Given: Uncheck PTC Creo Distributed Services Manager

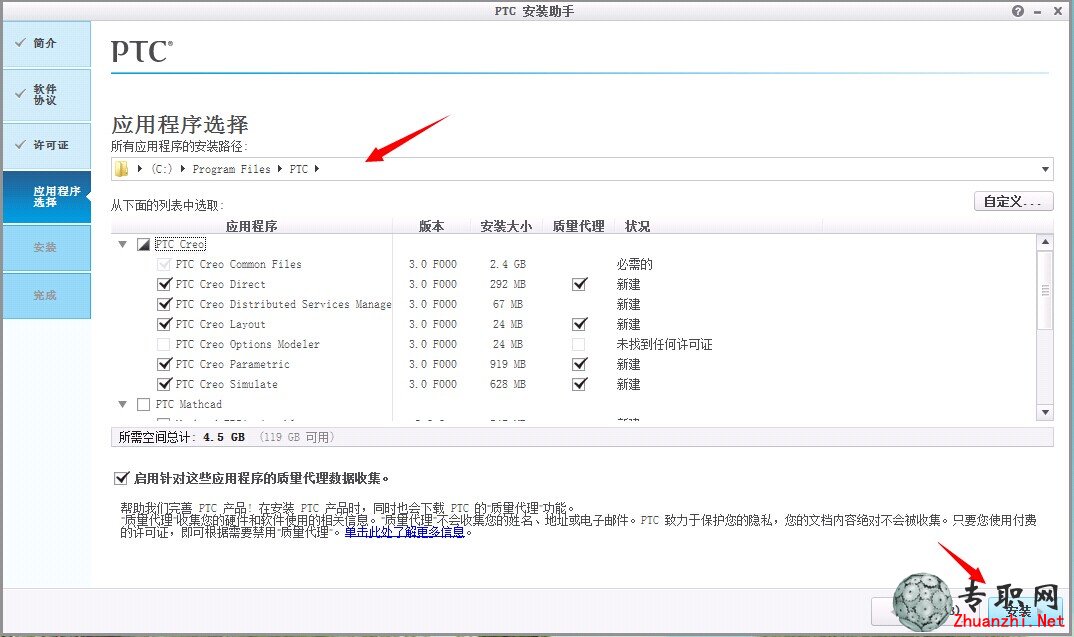Looking at the screenshot, I should [x=164, y=304].
